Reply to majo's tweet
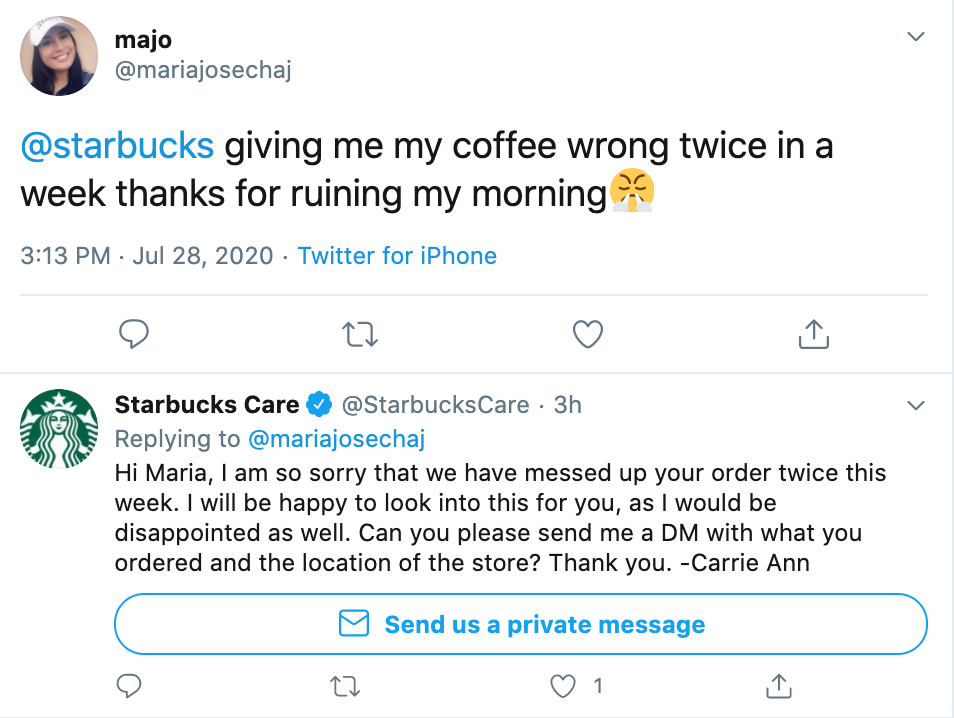The height and width of the screenshot is (718, 954). pos(134,334)
